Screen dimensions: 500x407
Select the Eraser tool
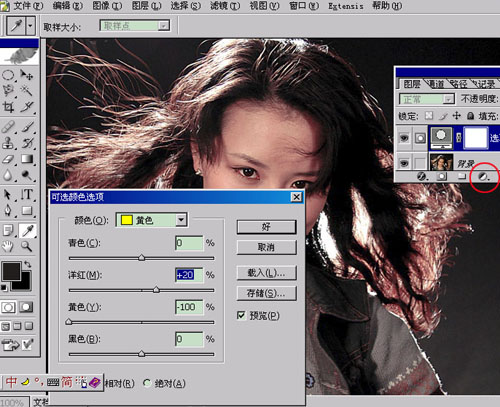tap(8, 159)
